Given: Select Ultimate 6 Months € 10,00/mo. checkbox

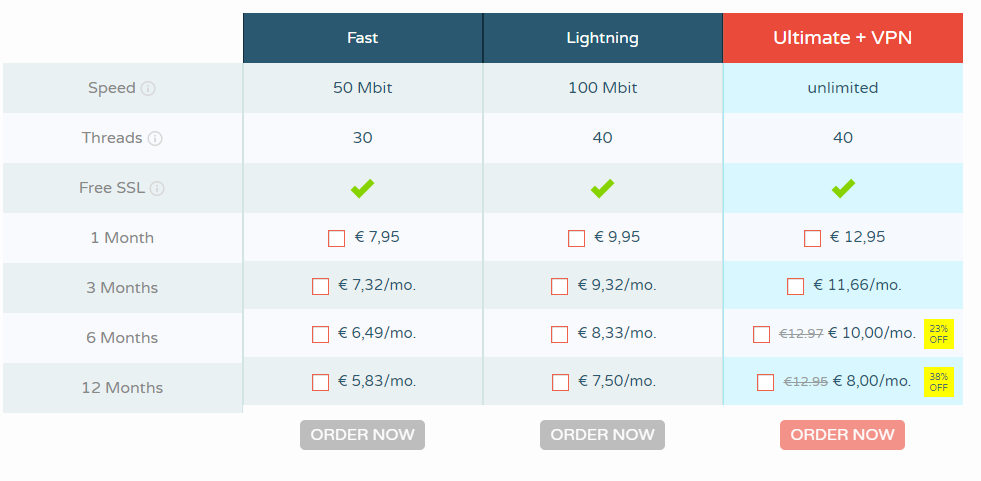Looking at the screenshot, I should pyautogui.click(x=761, y=335).
